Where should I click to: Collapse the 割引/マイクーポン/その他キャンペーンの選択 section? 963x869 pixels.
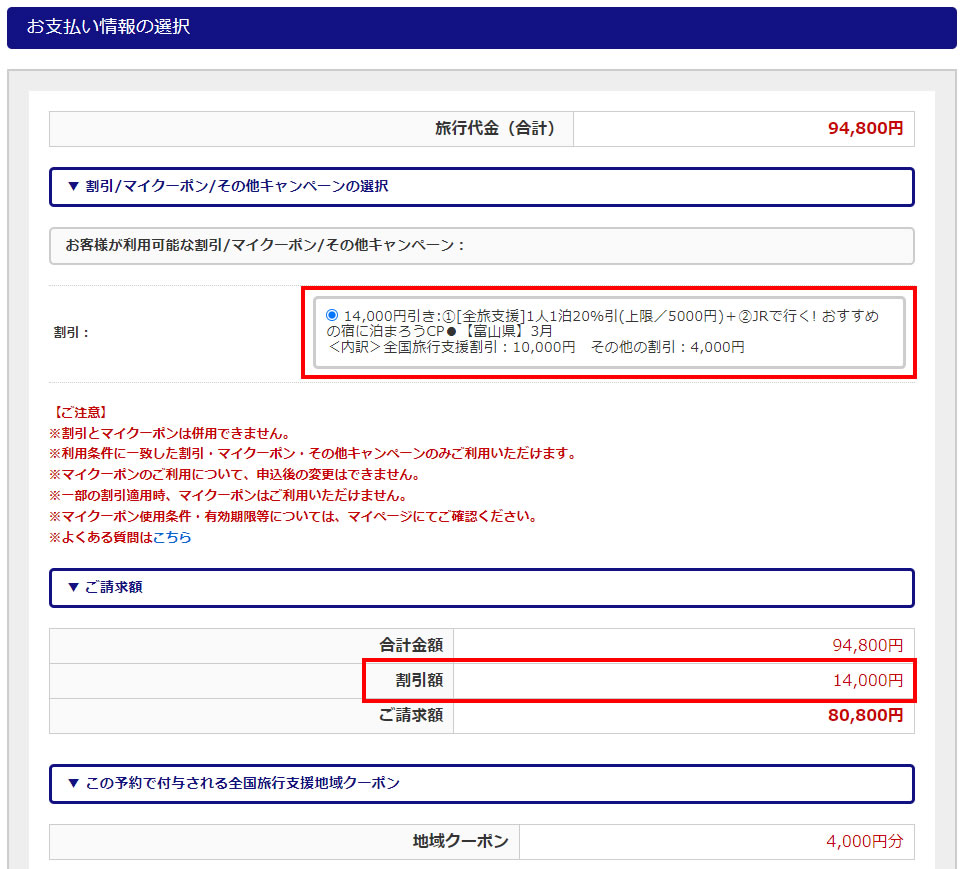pyautogui.click(x=227, y=186)
